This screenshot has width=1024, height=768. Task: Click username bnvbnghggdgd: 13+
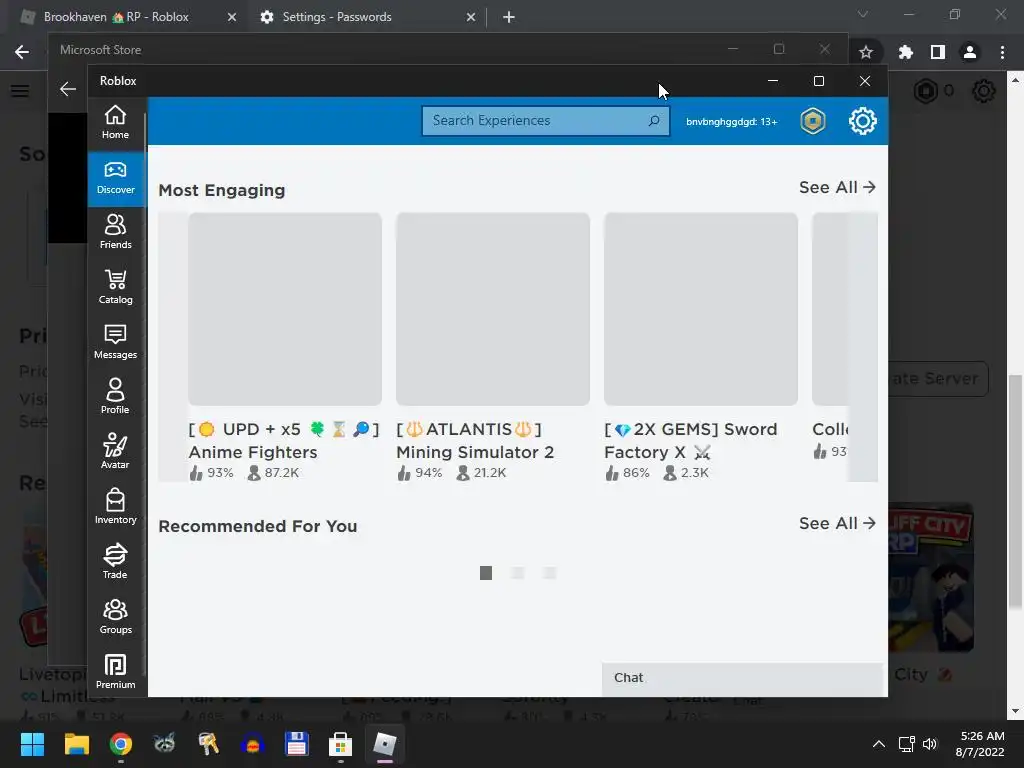[731, 121]
